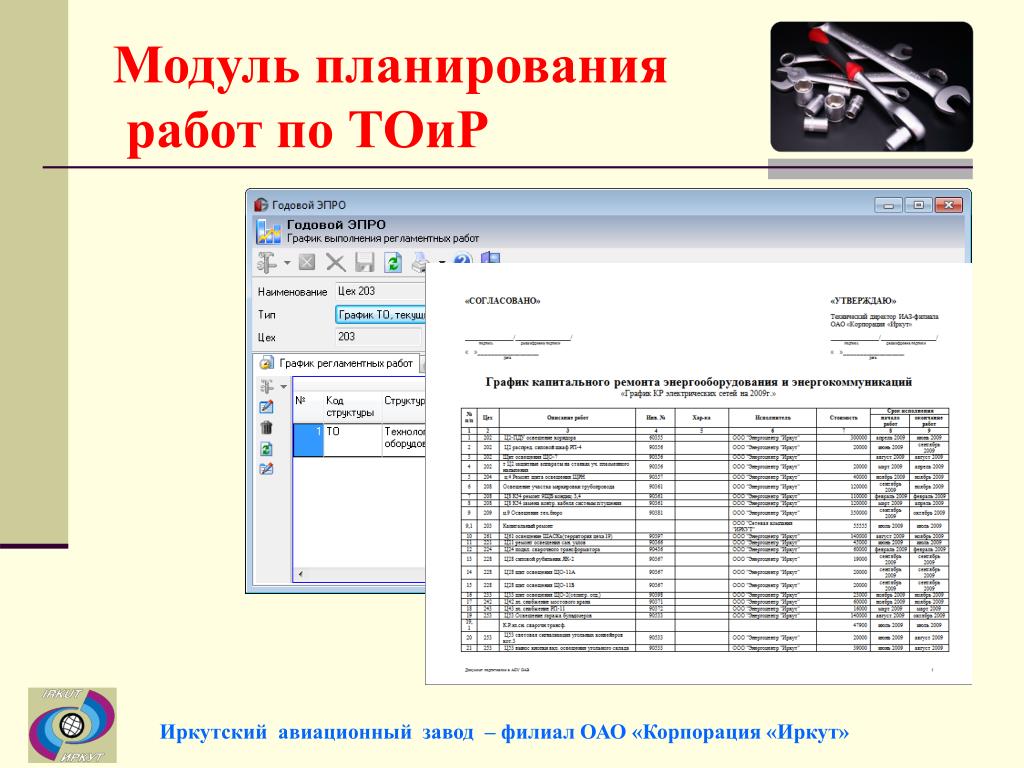Open the dropdown arrow beside the main wrench icon
This screenshot has height=768, width=1024.
(x=287, y=263)
